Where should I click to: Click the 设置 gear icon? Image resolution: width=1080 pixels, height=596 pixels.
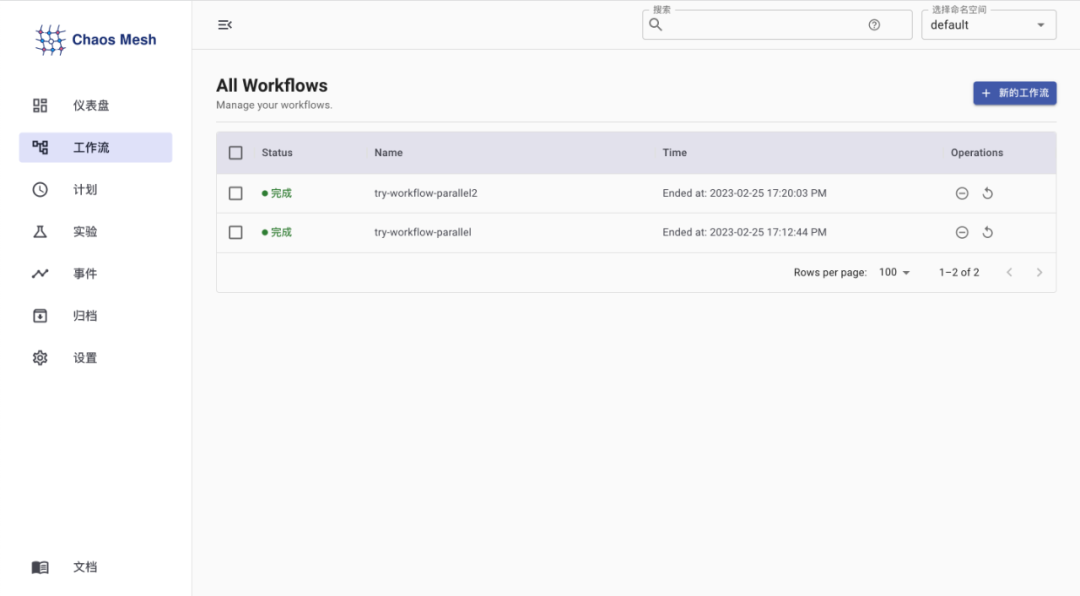40,358
